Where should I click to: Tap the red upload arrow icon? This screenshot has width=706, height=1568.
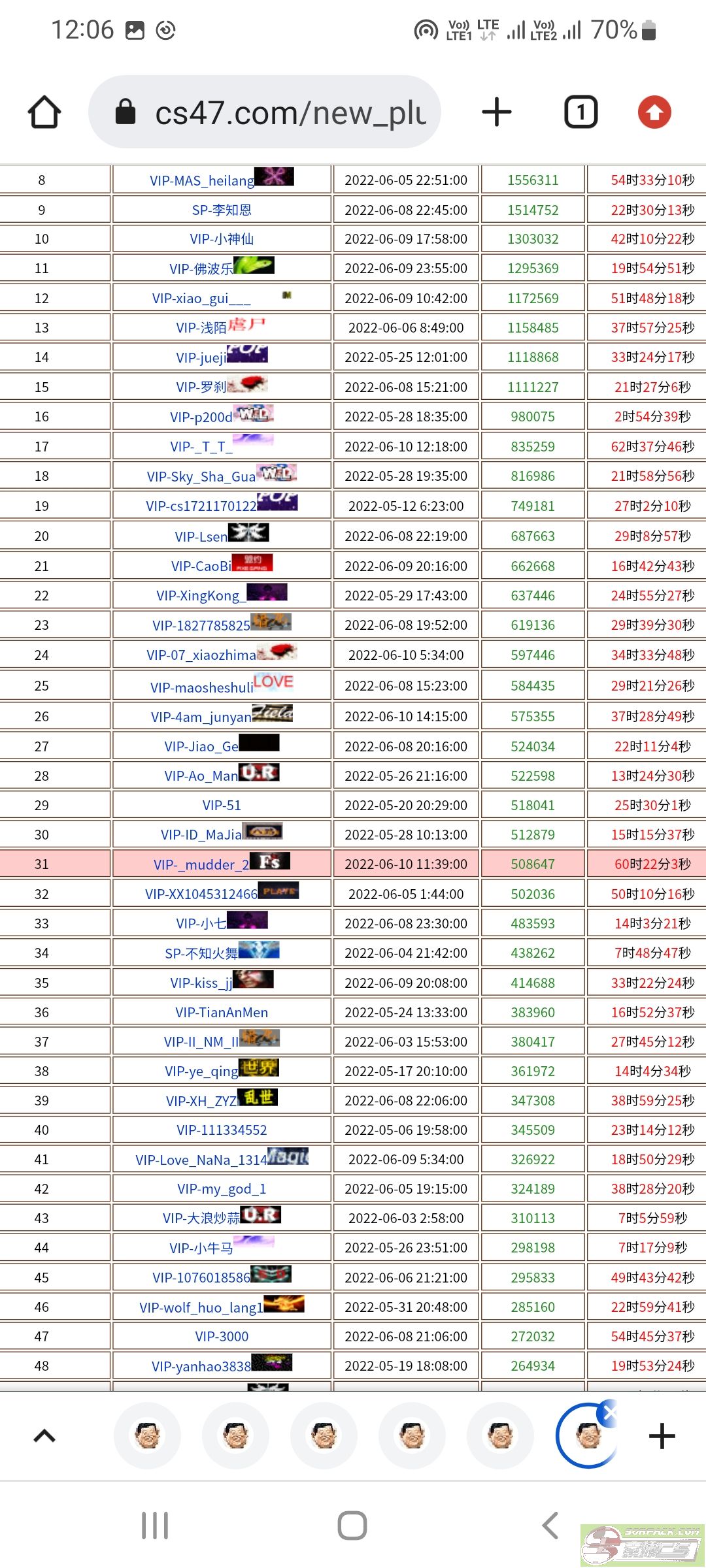tap(654, 112)
